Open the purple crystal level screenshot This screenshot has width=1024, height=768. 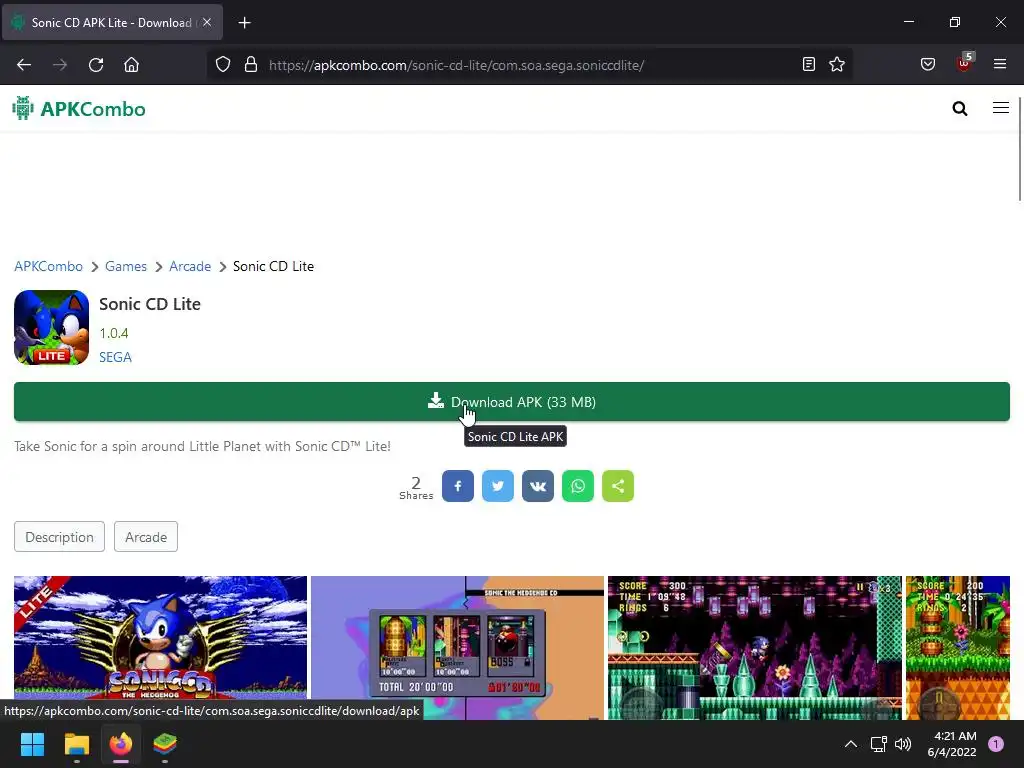click(754, 648)
